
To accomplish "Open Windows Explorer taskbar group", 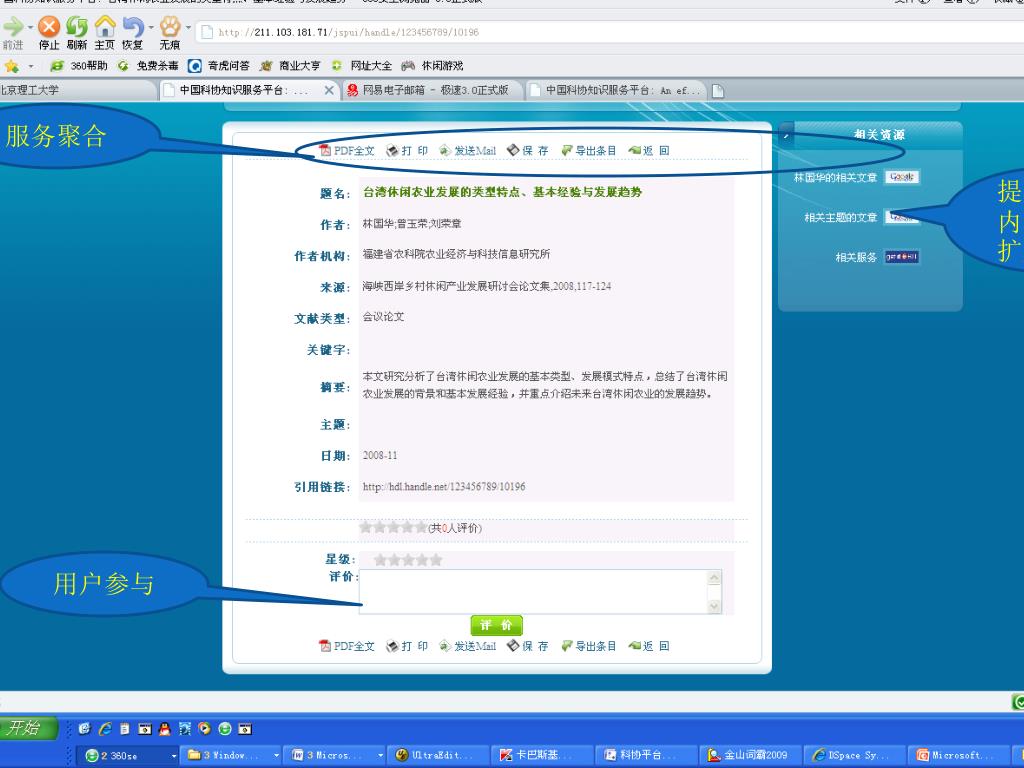I will pyautogui.click(x=230, y=756).
